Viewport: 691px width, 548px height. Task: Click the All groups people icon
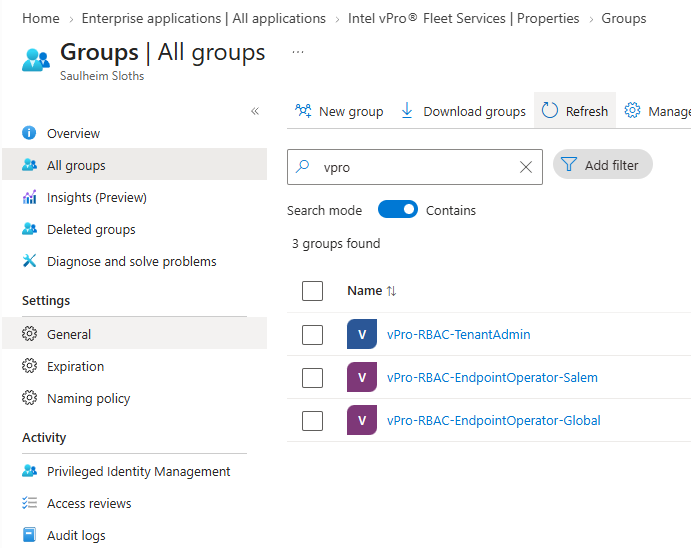coord(29,165)
